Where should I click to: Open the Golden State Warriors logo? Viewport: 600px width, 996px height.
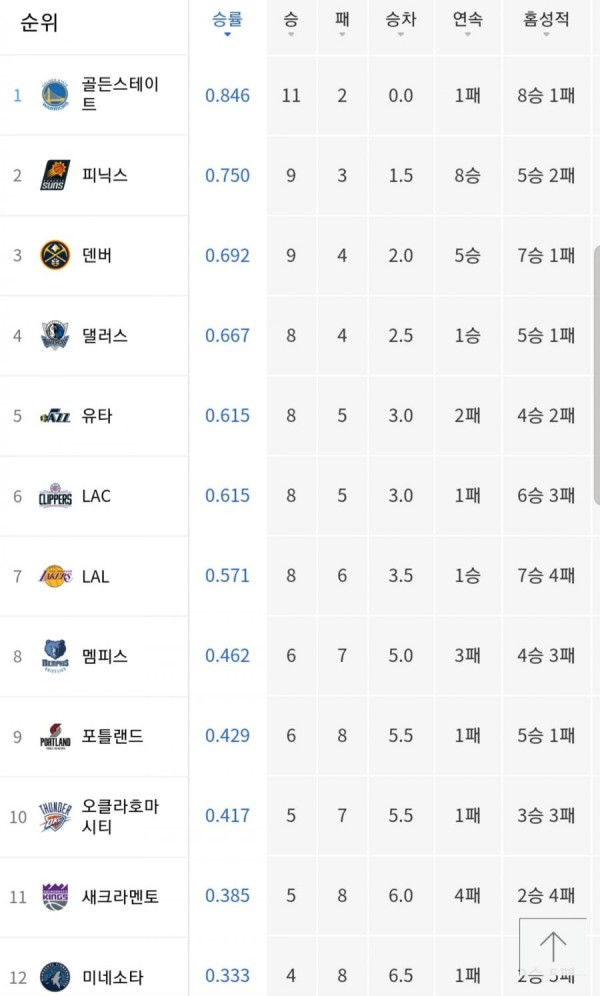55,95
